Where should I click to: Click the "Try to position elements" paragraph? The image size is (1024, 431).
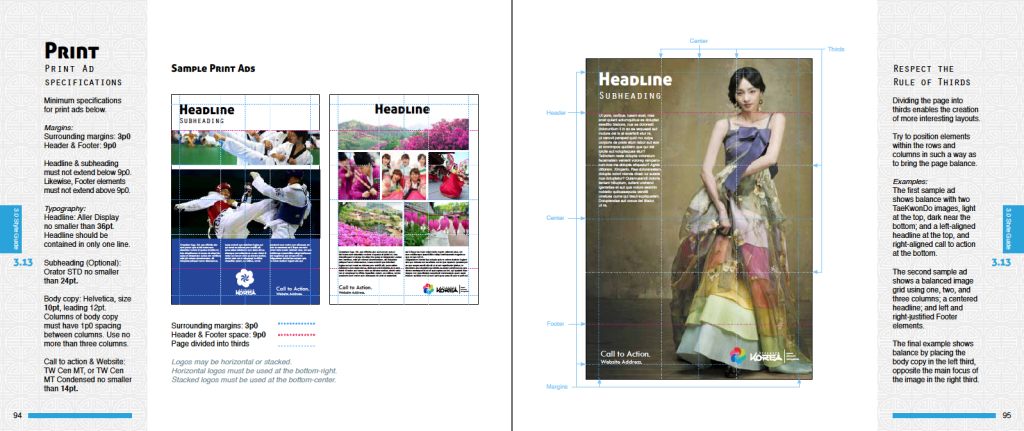click(935, 150)
